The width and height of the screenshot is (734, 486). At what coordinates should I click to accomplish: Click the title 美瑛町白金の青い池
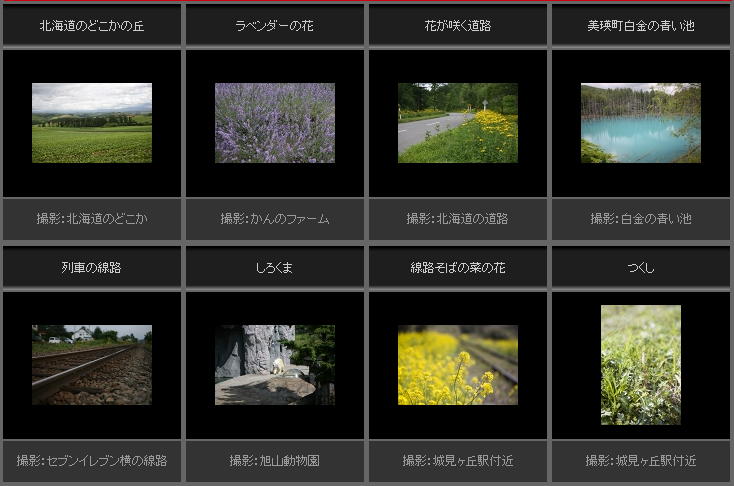click(641, 26)
